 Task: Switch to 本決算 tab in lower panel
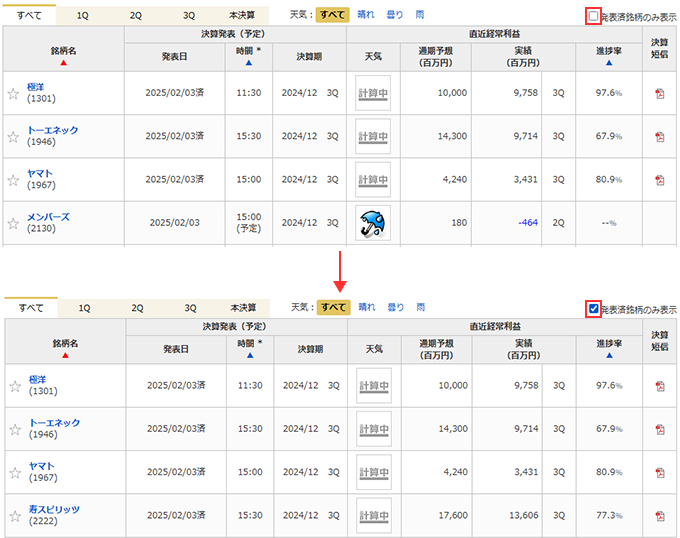(243, 308)
